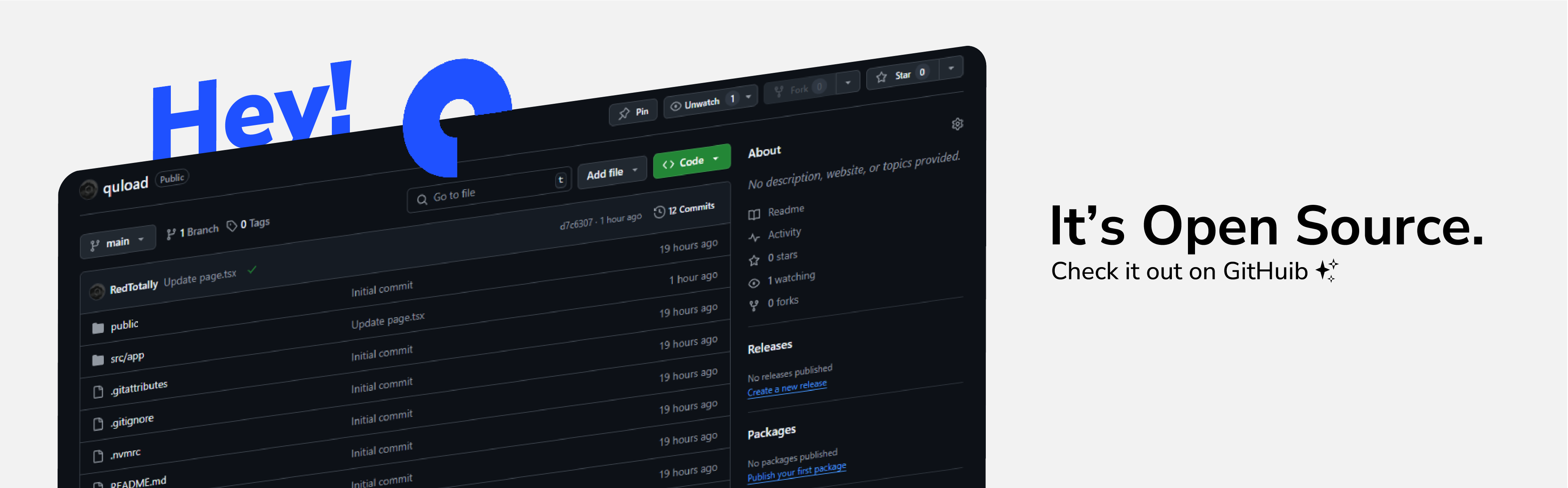1568x488 pixels.
Task: Open the src/app folder icon
Action: point(98,360)
